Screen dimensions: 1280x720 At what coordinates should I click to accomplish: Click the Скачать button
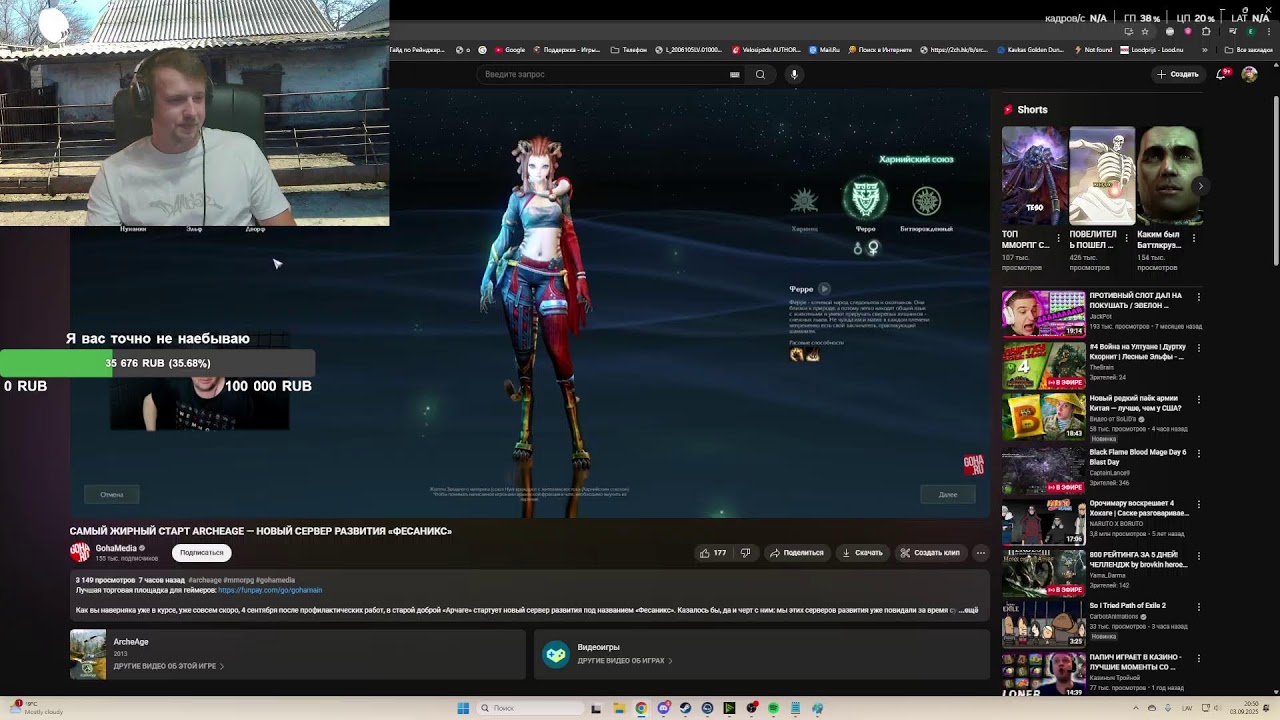click(x=863, y=553)
